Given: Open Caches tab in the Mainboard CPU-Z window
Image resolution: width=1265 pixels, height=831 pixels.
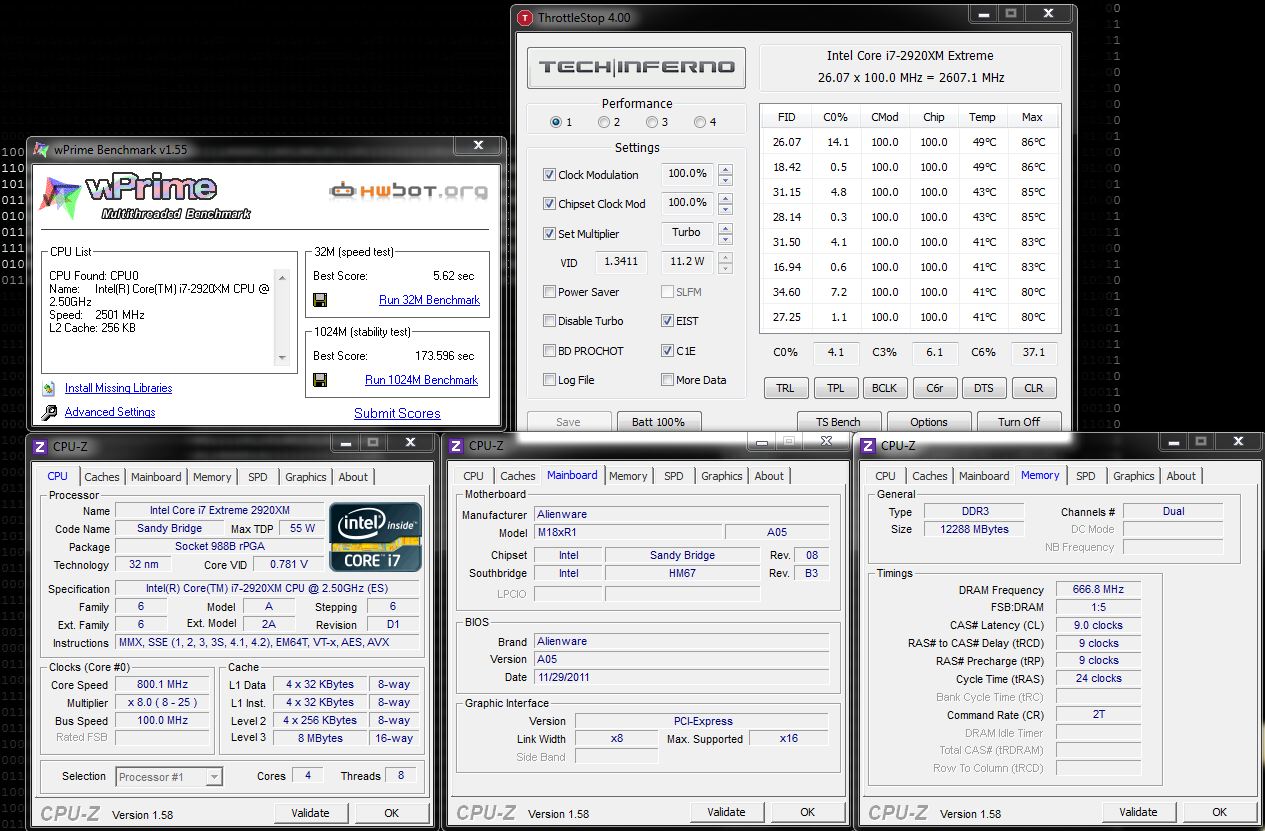Looking at the screenshot, I should point(517,476).
